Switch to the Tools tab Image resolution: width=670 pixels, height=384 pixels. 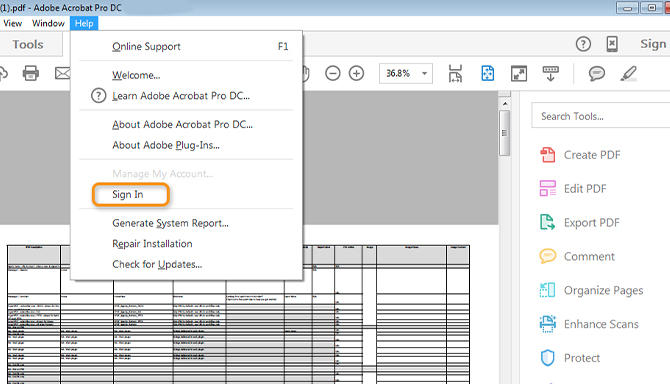[28, 44]
